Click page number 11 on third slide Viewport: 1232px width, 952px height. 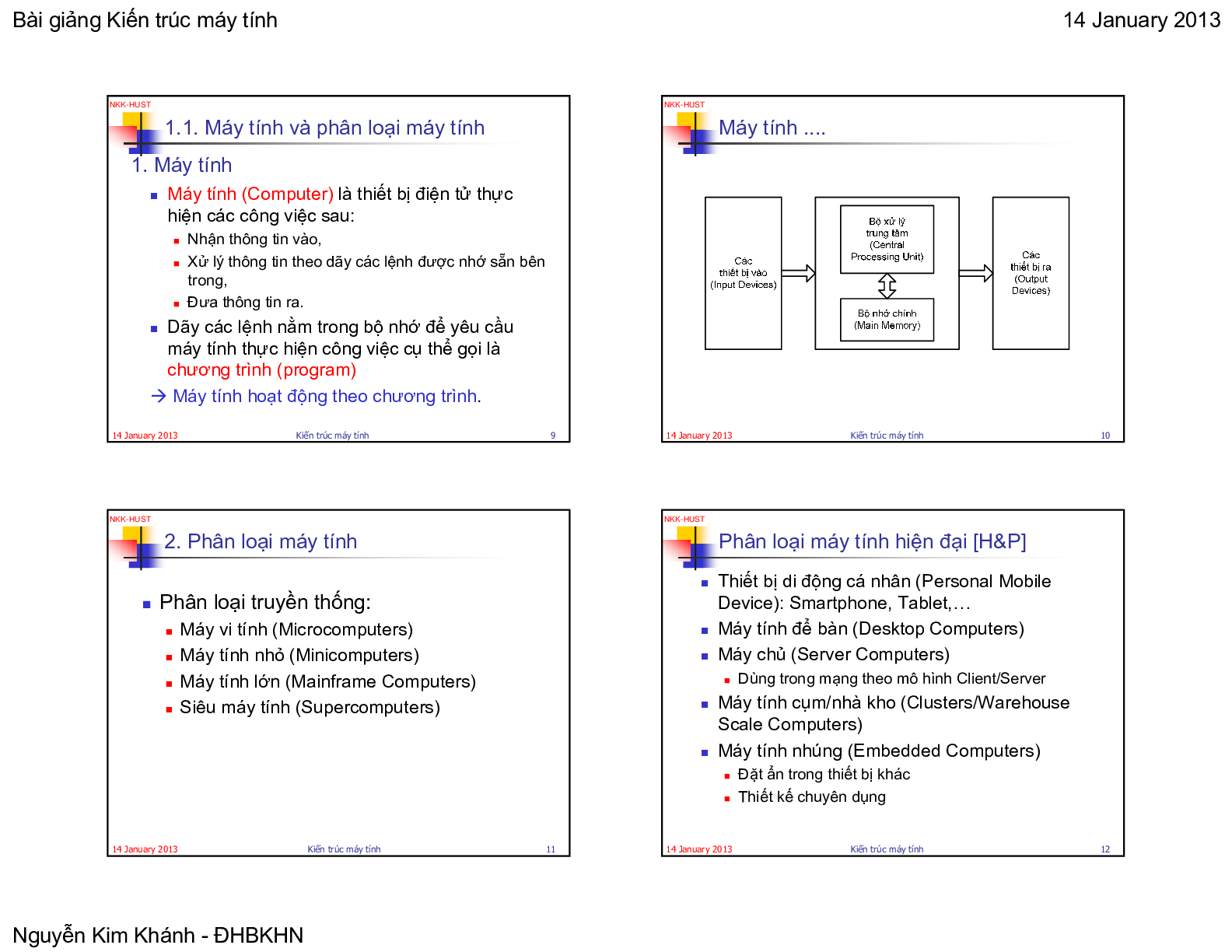coord(551,849)
